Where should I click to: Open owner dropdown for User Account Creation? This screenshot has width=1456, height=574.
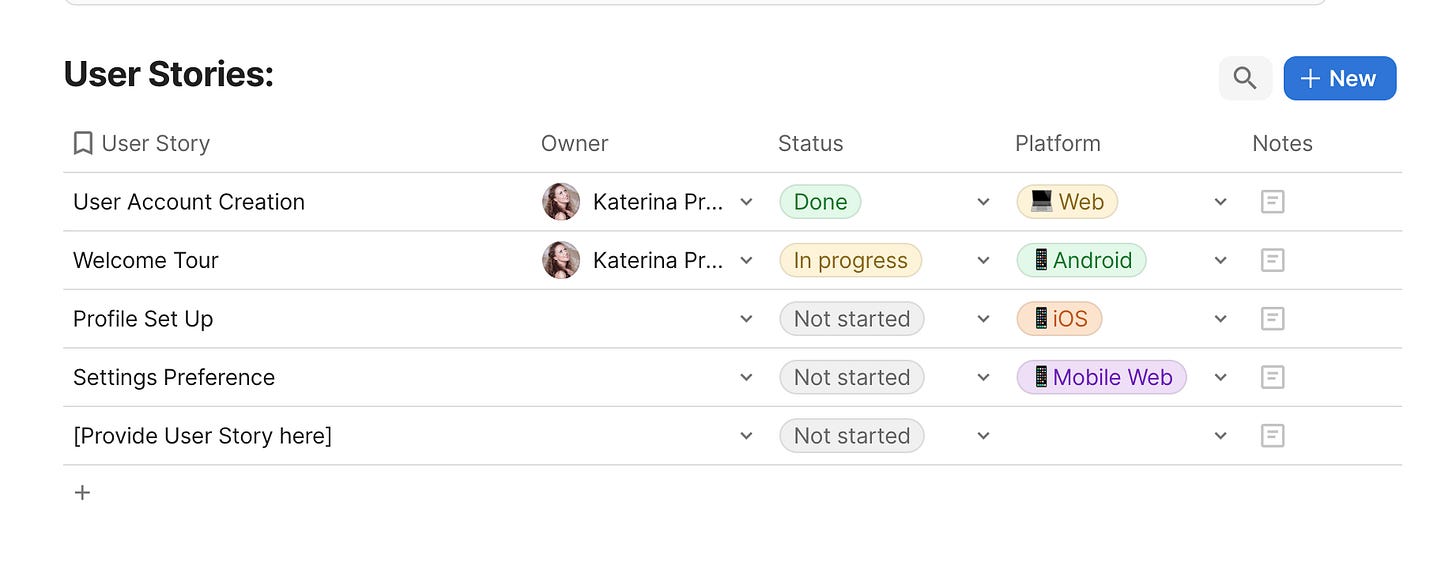point(746,202)
